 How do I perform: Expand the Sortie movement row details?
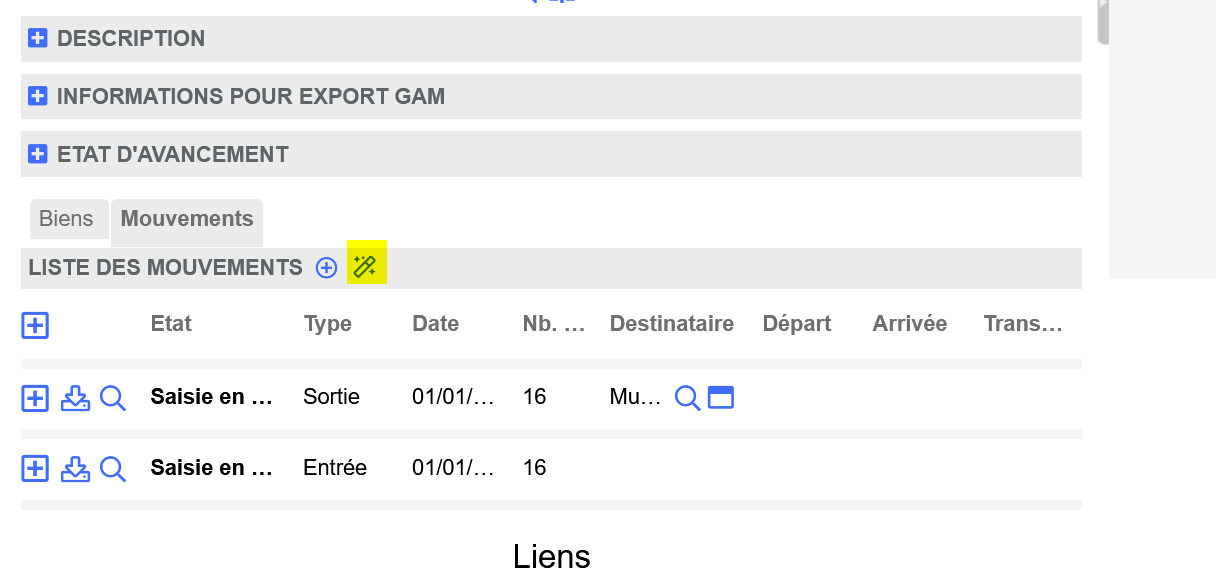(x=35, y=398)
